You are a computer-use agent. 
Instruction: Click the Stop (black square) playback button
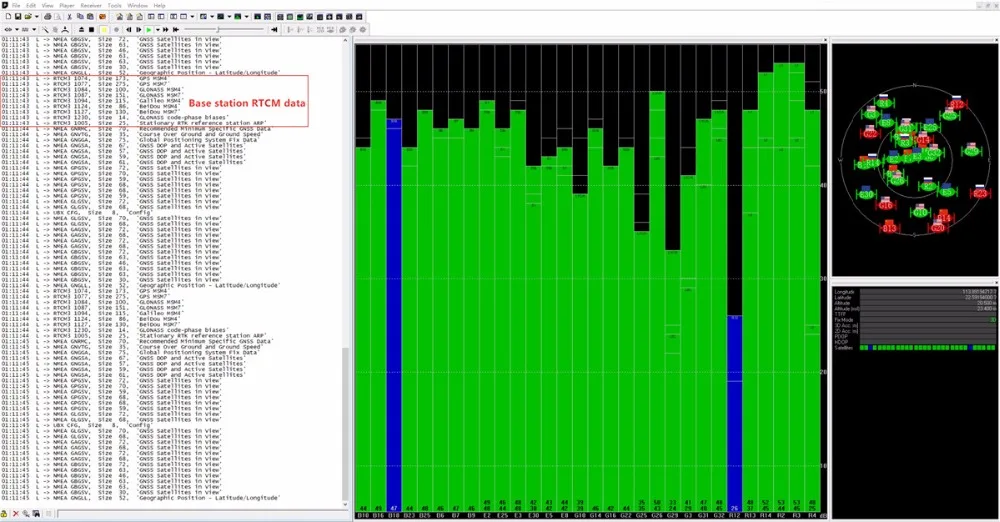(91, 29)
